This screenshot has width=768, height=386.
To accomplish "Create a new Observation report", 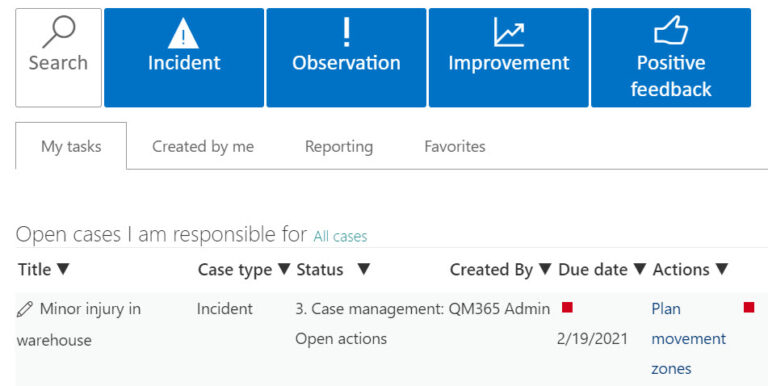I will [346, 57].
